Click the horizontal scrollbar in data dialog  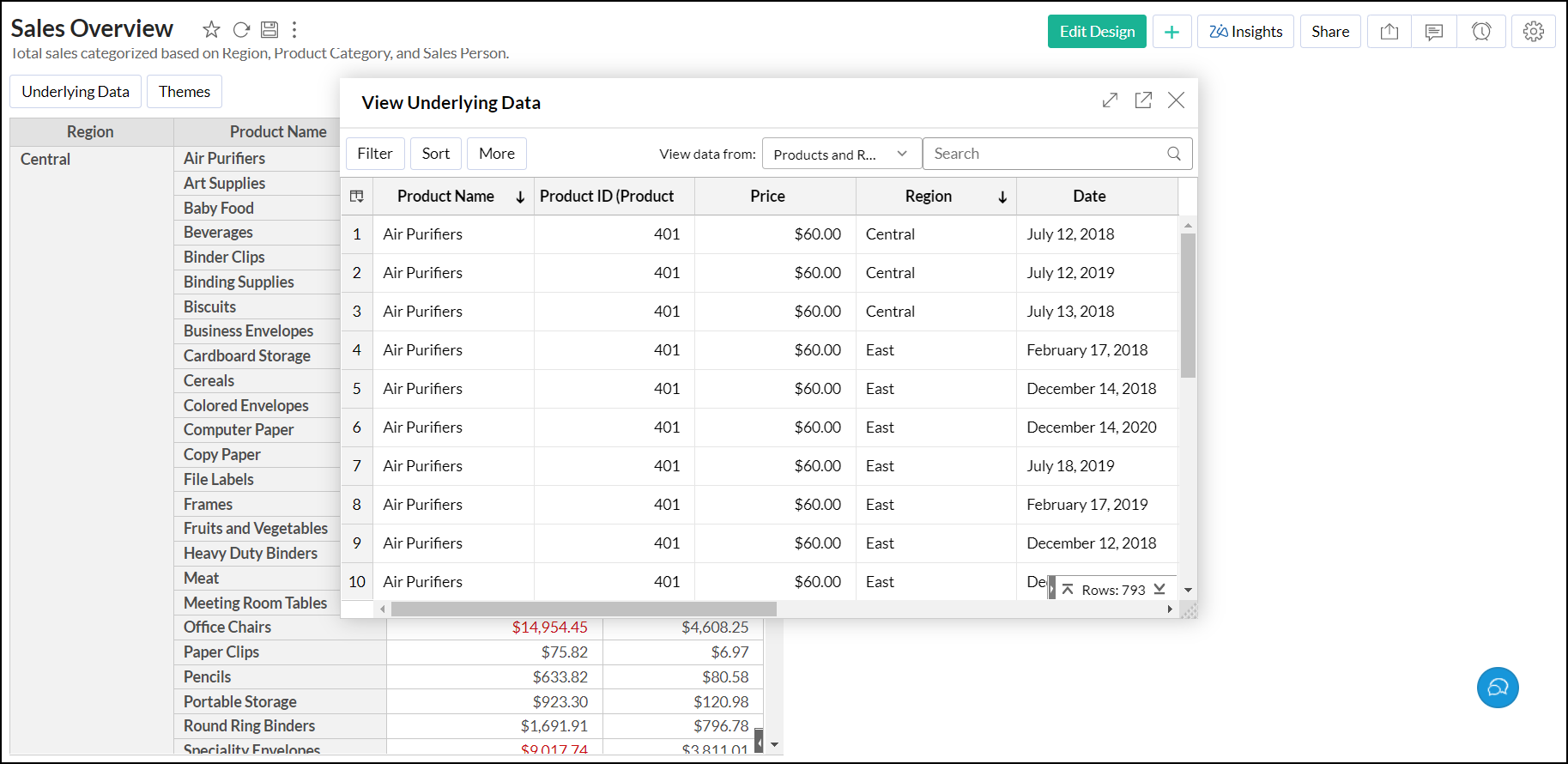[x=584, y=609]
